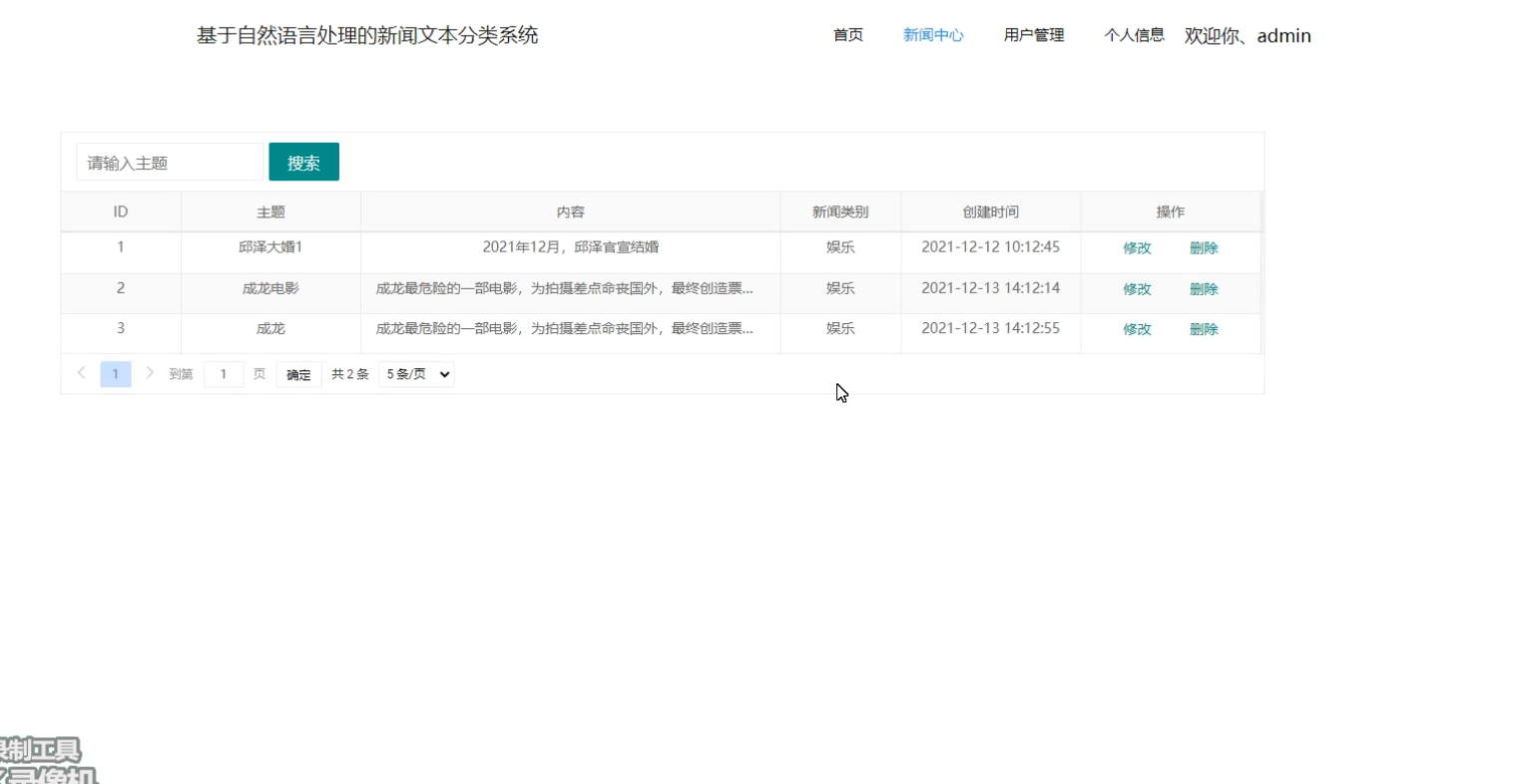Screen dimensions: 1525x784
Task: Click the 欢迎你、admin greeting text
Action: coord(1247,35)
